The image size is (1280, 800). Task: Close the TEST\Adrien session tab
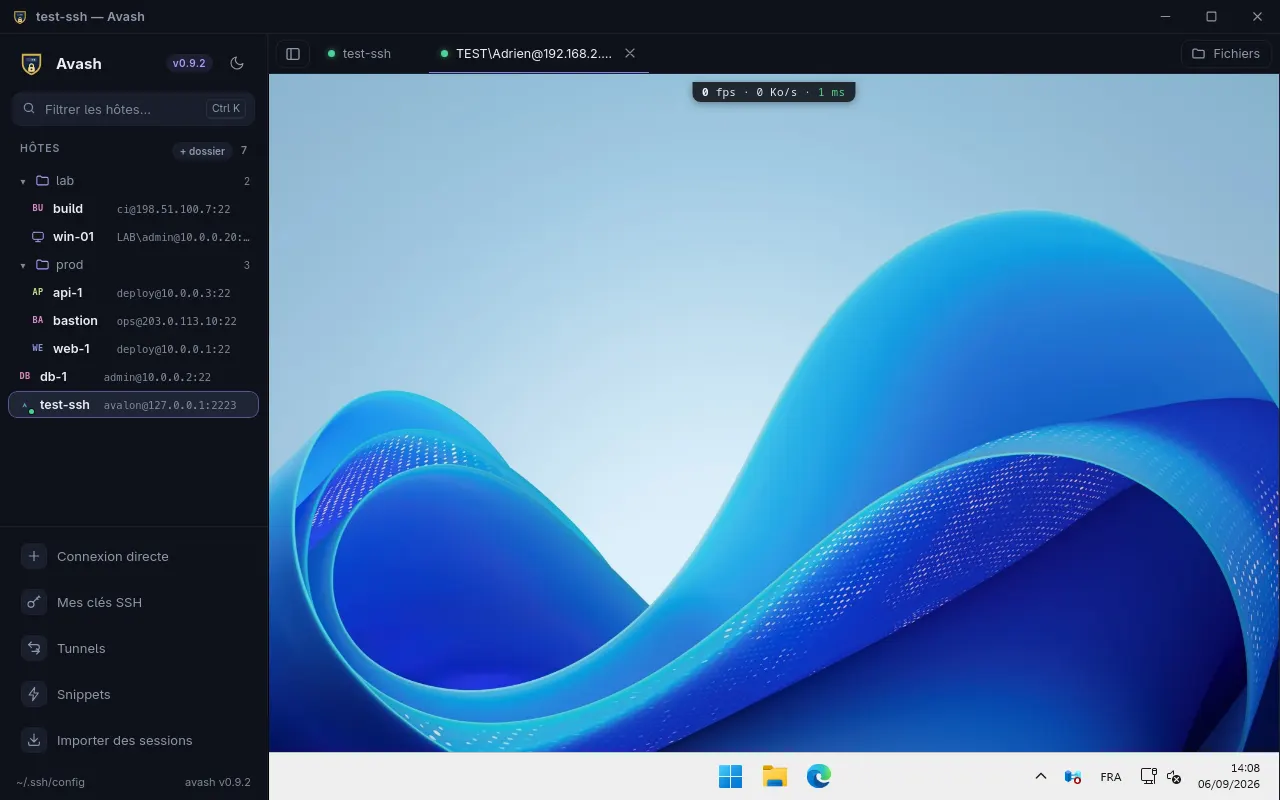[x=630, y=54]
